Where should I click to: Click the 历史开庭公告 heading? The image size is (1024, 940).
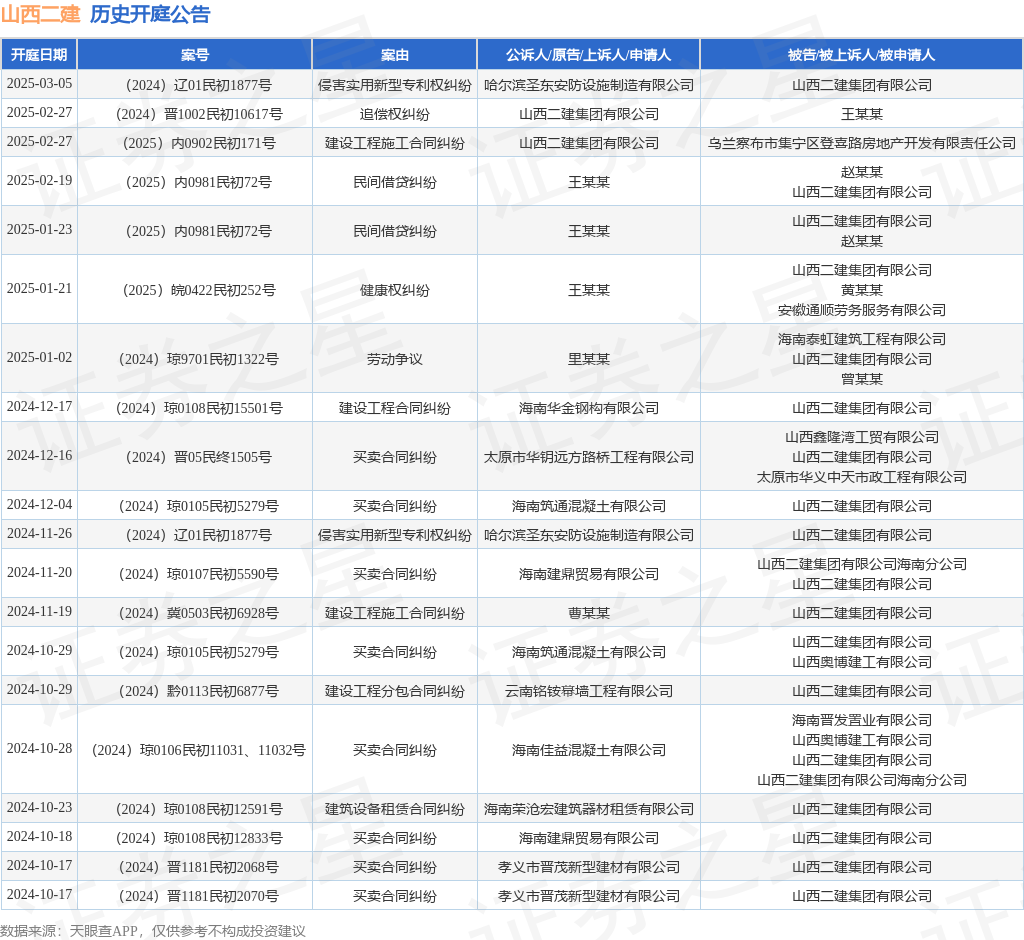[x=150, y=14]
